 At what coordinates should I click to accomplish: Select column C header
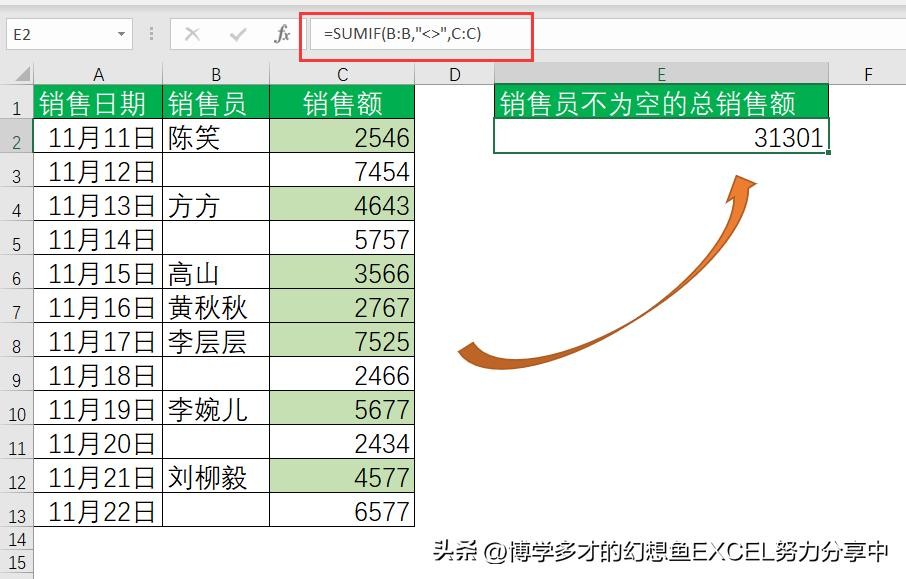[x=342, y=74]
